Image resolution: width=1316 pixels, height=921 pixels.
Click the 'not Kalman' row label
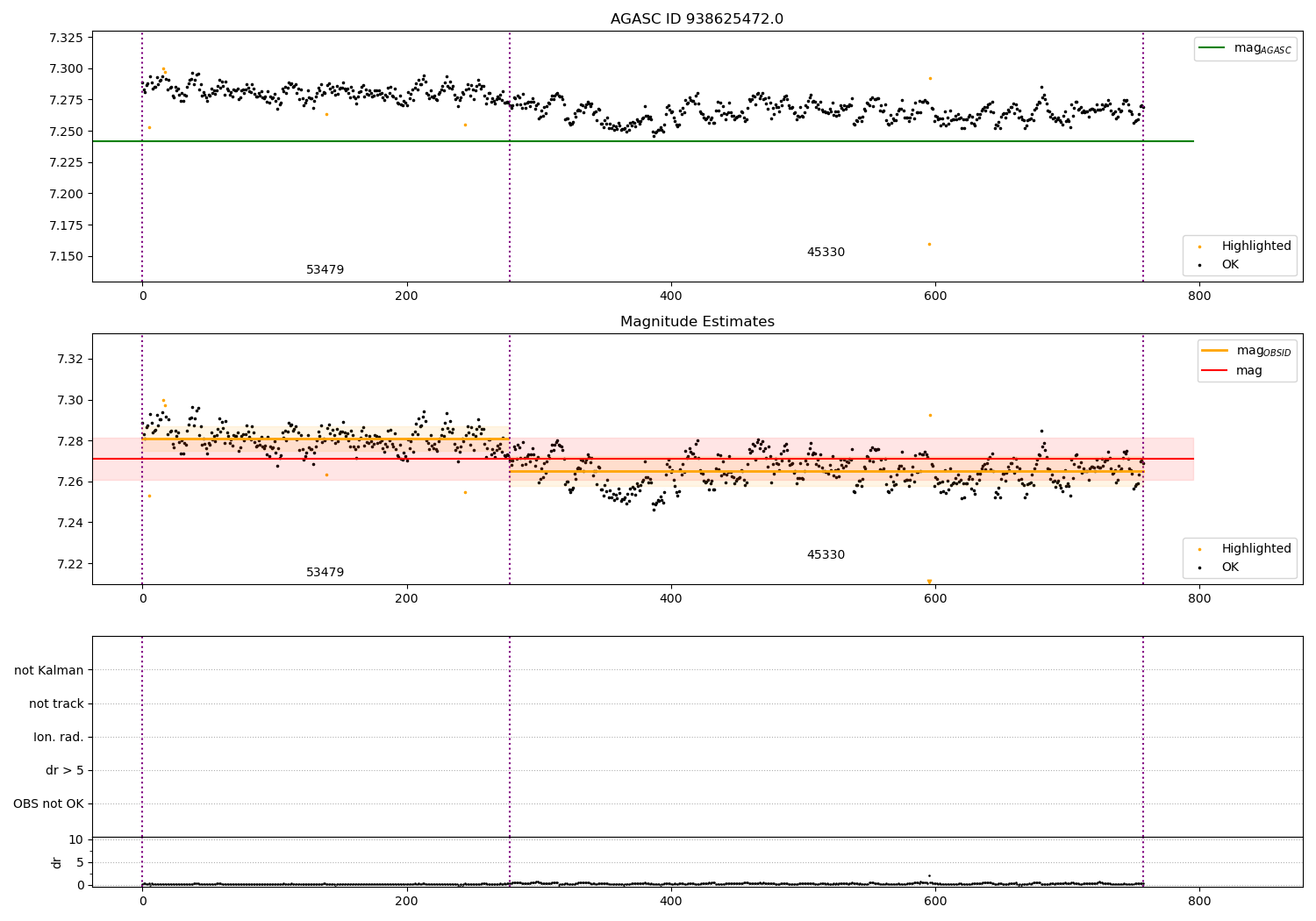pyautogui.click(x=49, y=671)
